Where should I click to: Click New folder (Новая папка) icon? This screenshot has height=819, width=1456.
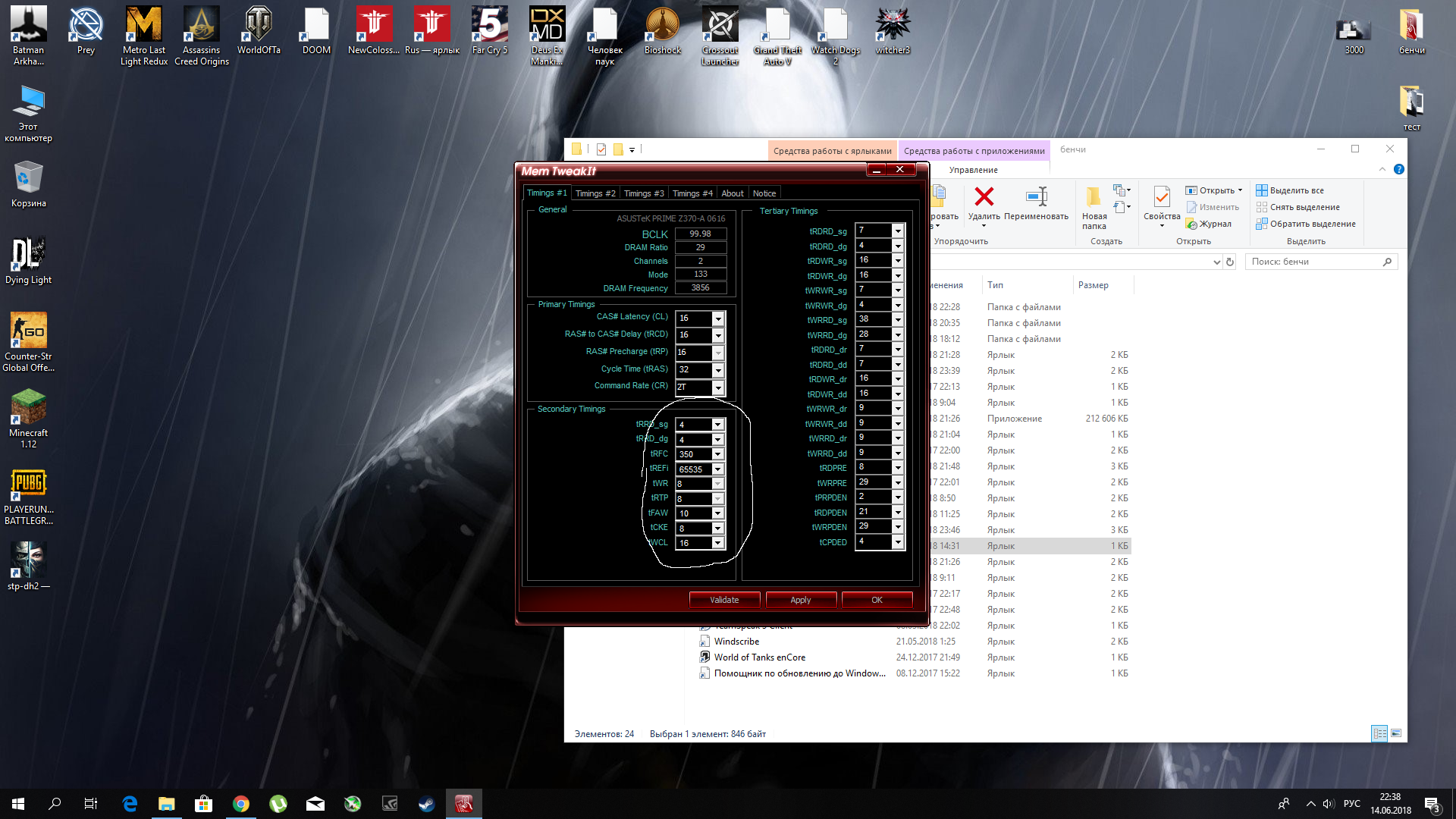click(1094, 198)
